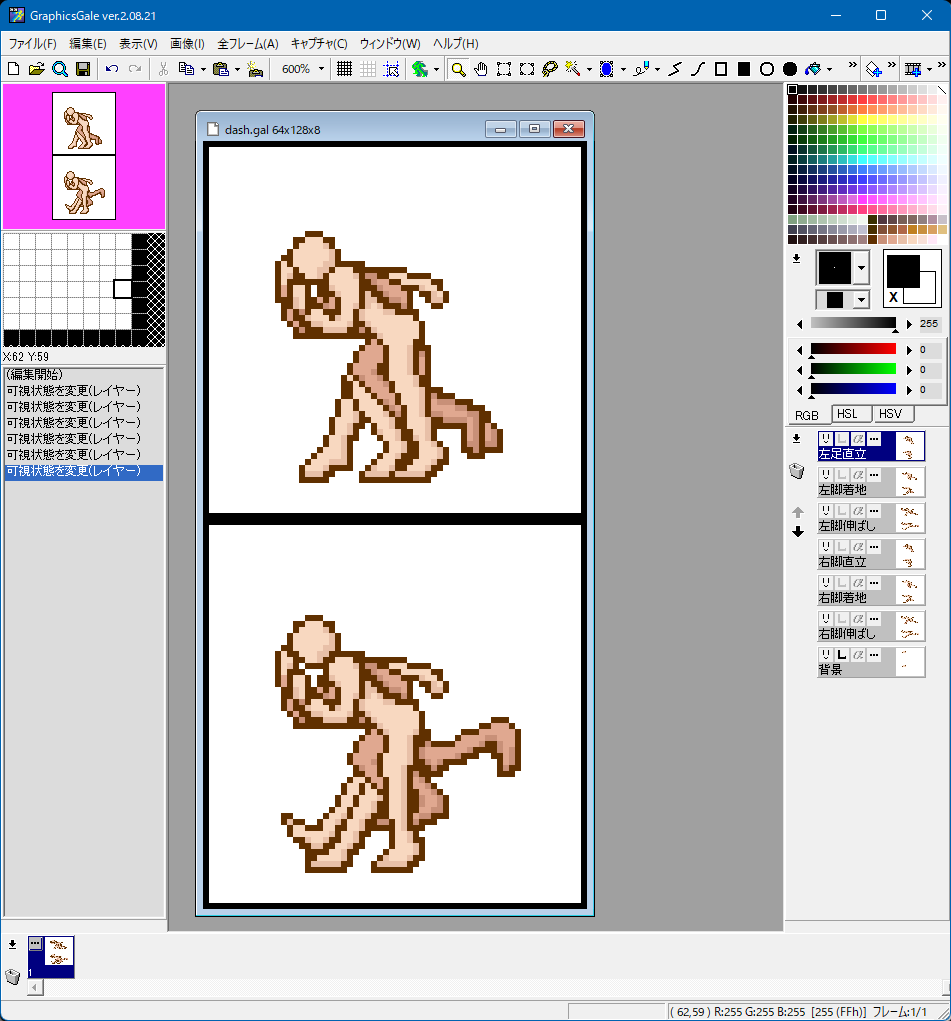
Task: Click the layer trash can icon
Action: point(797,471)
